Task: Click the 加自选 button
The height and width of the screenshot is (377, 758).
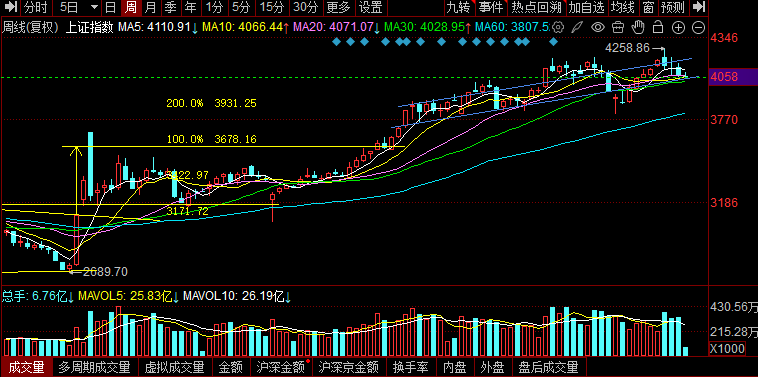Action: point(586,7)
